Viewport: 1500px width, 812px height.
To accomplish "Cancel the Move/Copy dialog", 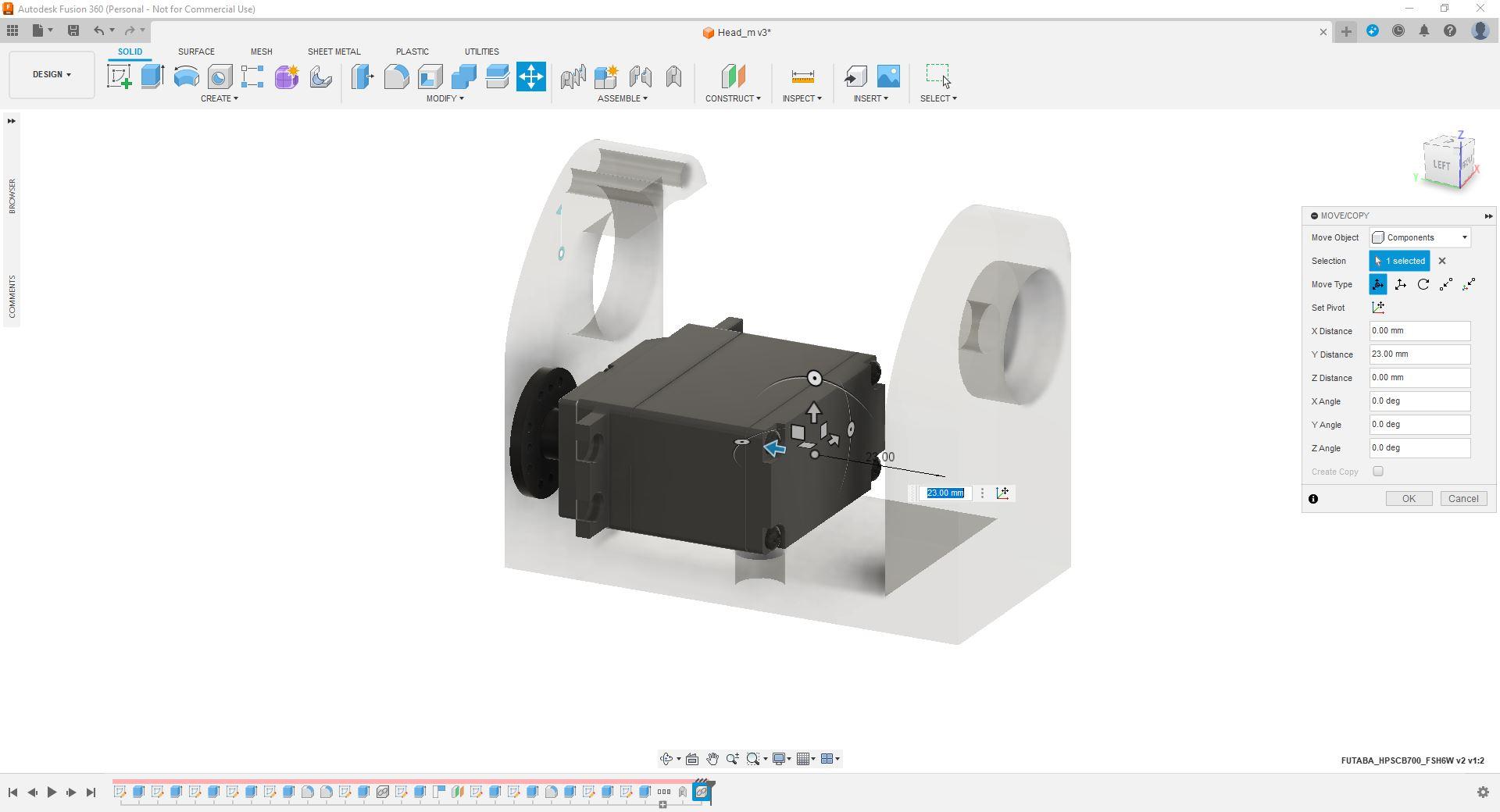I will tap(1463, 499).
